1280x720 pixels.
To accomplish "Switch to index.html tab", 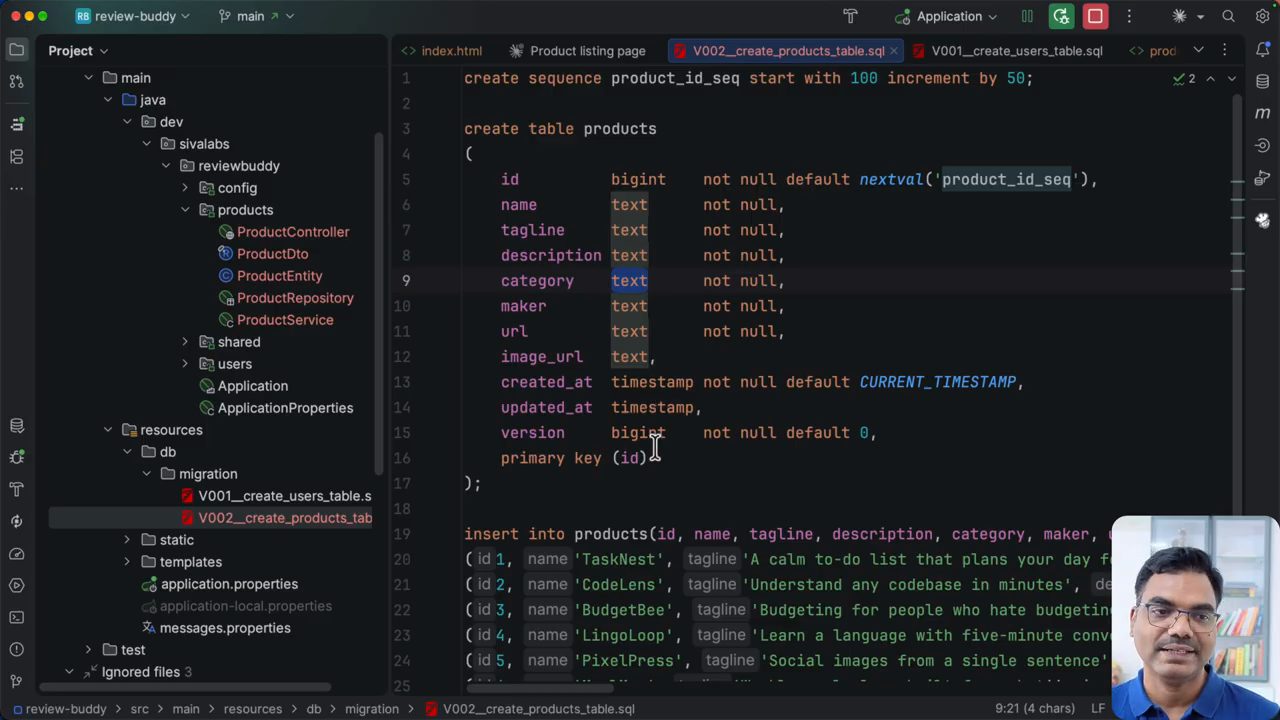I will click(441, 50).
